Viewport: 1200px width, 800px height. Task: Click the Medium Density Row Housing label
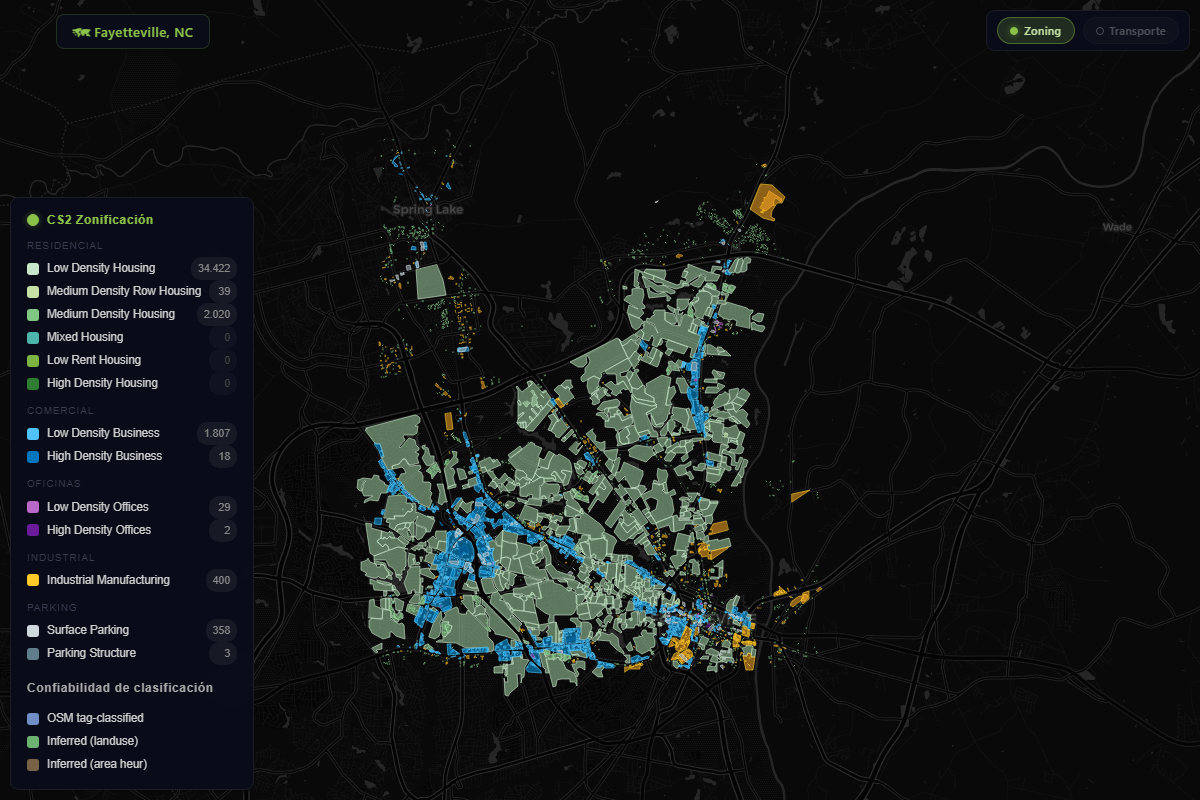tap(124, 291)
